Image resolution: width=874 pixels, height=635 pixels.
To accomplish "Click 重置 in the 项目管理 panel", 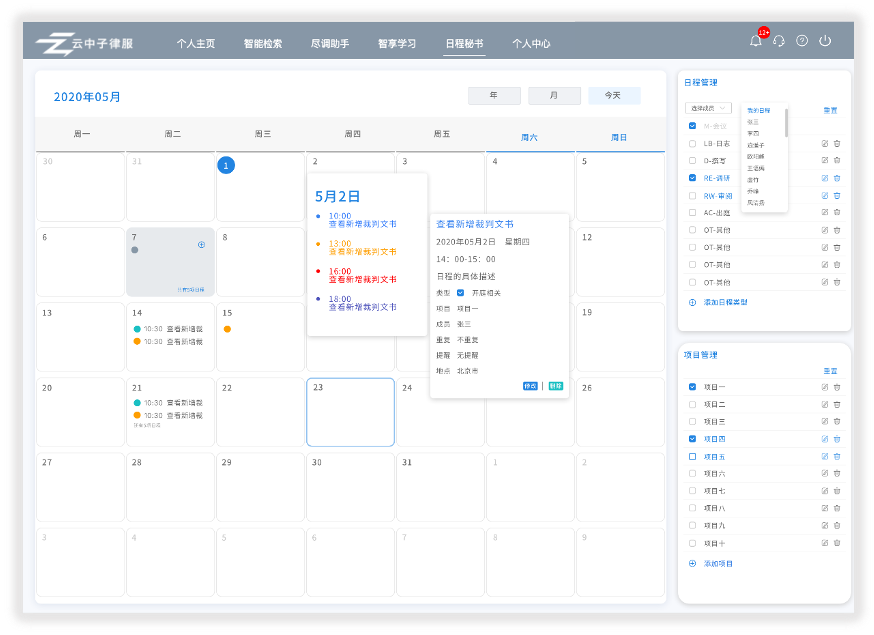I will 831,371.
